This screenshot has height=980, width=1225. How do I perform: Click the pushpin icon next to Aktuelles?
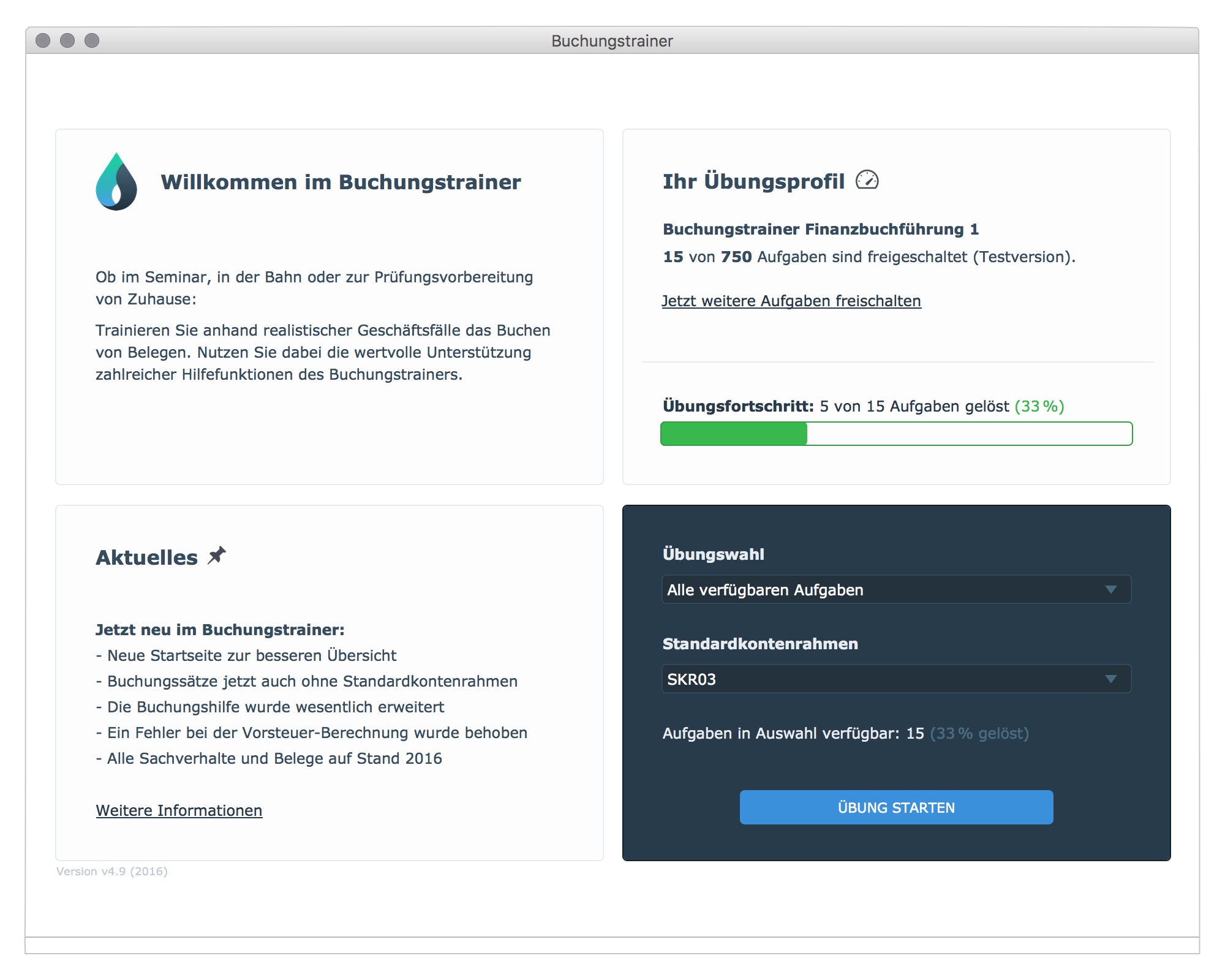217,556
